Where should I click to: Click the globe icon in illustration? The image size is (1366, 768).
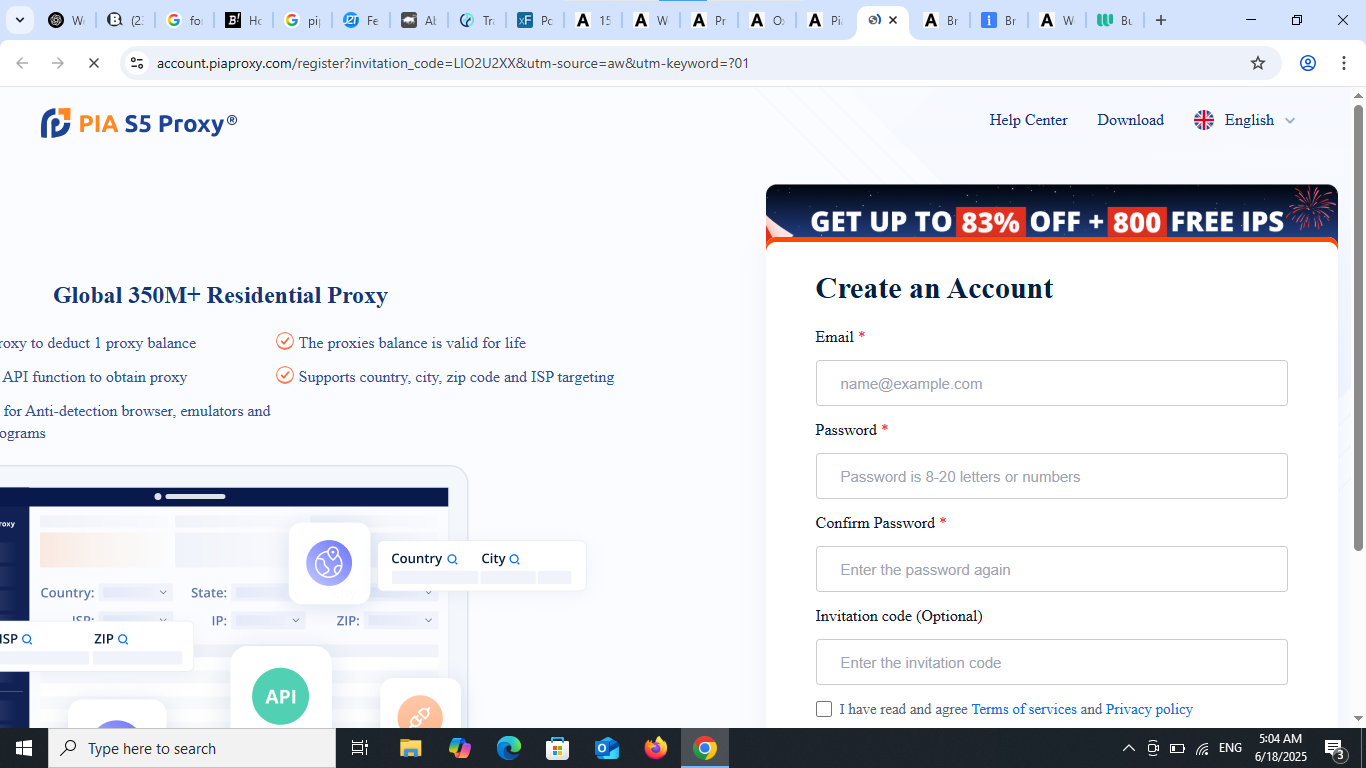point(329,563)
